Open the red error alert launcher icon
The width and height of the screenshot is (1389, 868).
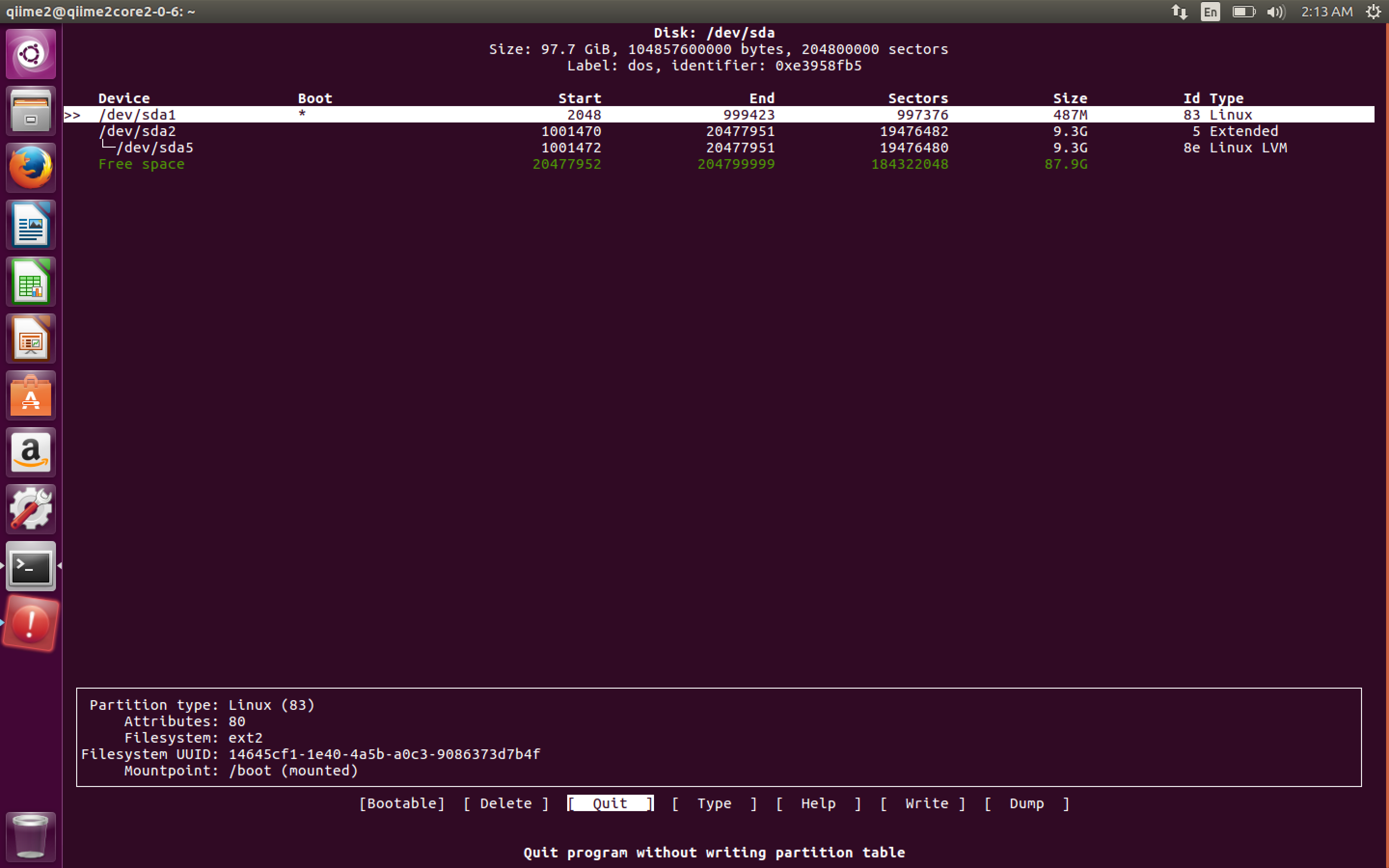pos(31,624)
